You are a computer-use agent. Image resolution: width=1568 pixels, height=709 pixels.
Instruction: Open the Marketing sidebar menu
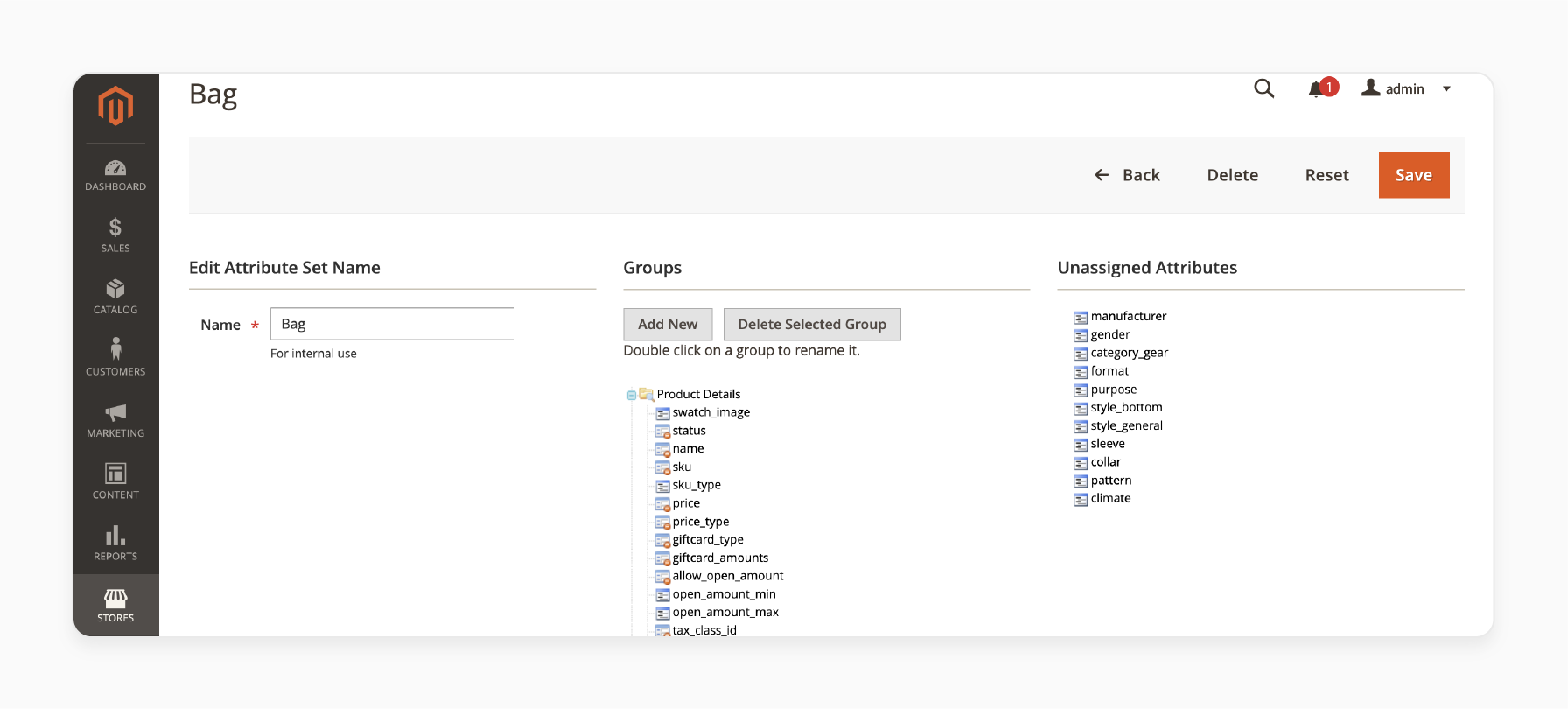pyautogui.click(x=115, y=421)
